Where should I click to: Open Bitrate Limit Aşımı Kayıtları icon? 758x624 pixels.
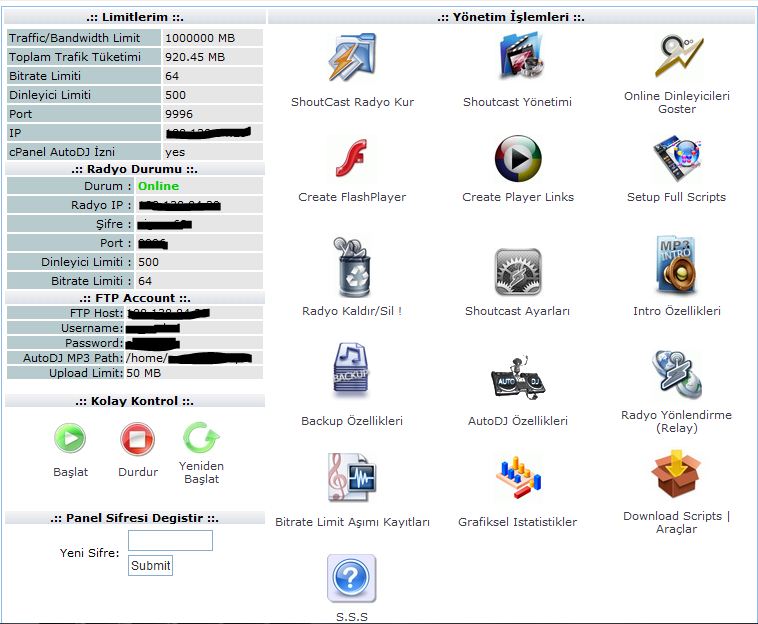pyautogui.click(x=352, y=477)
